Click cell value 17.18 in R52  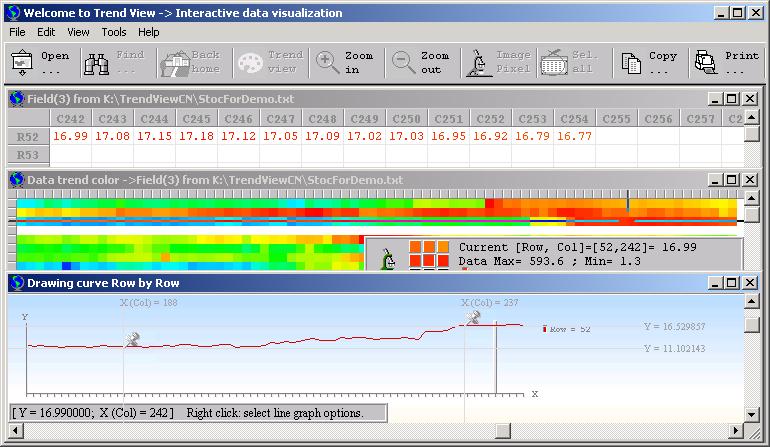click(x=196, y=136)
